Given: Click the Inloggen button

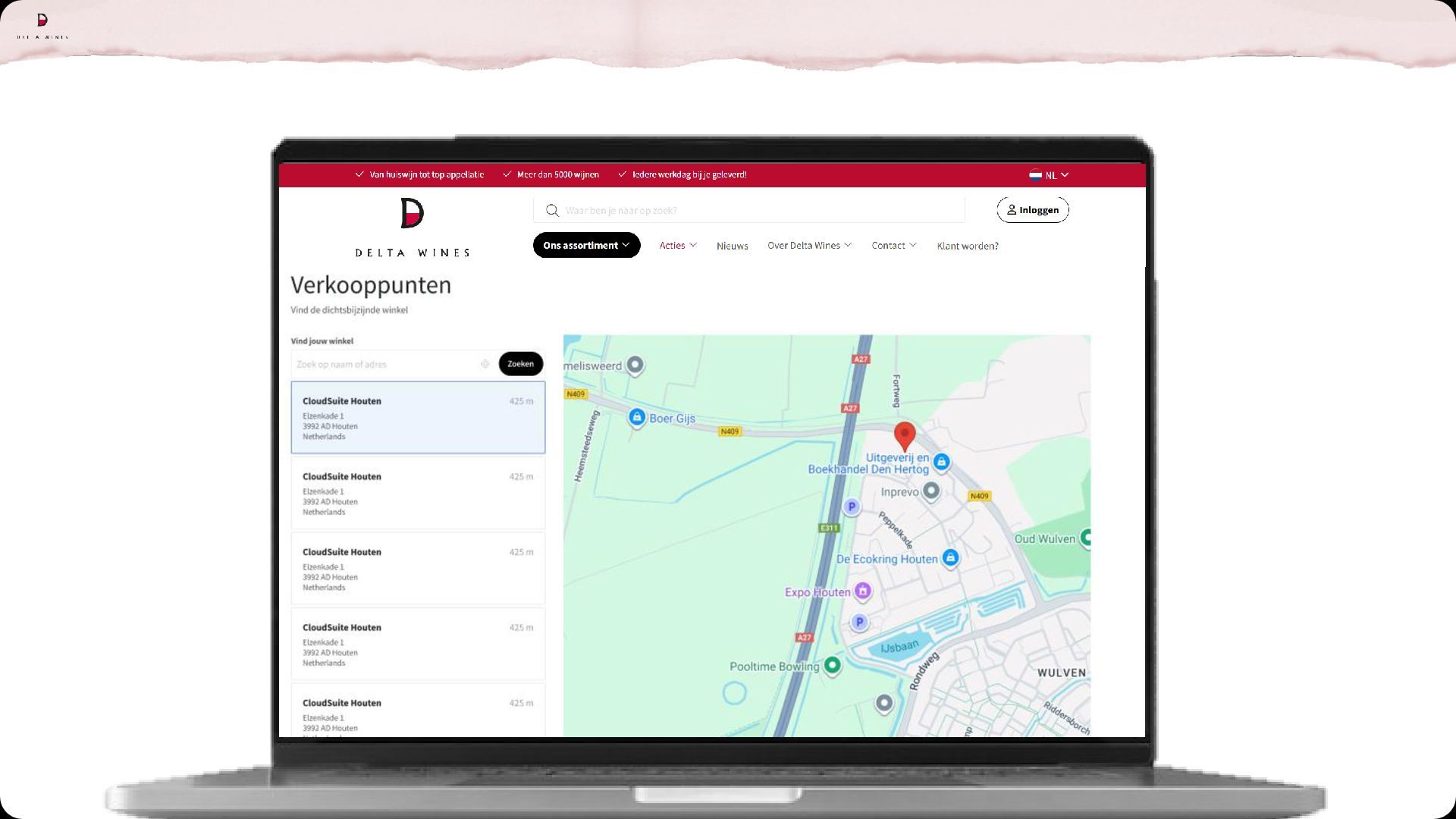Looking at the screenshot, I should pyautogui.click(x=1032, y=210).
